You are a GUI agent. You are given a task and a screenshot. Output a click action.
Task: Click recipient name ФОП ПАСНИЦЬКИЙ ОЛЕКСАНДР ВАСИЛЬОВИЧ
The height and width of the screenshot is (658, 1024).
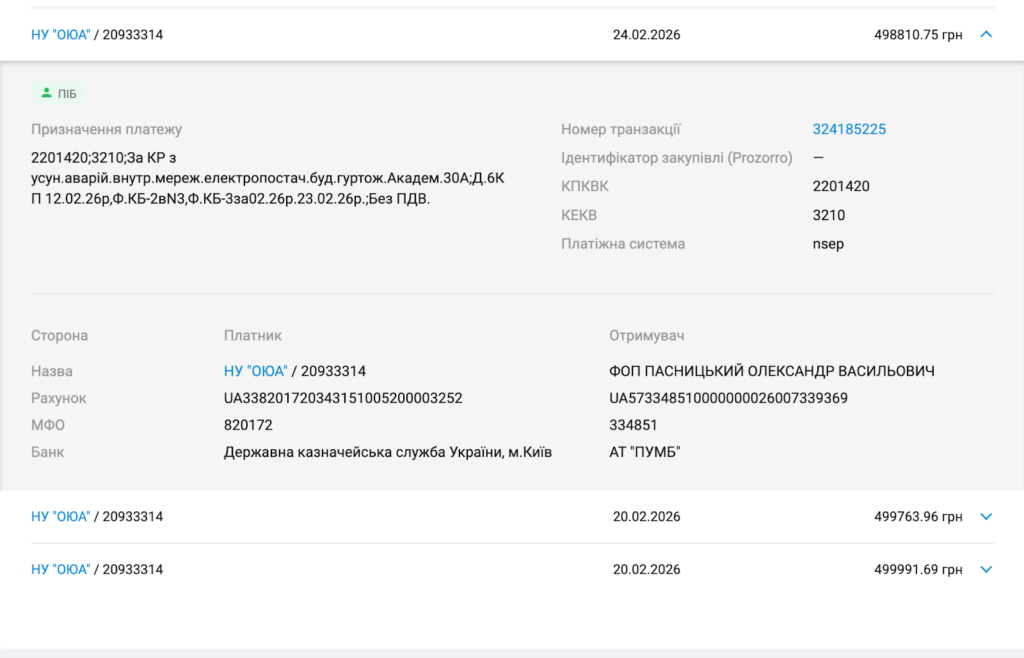[x=771, y=371]
